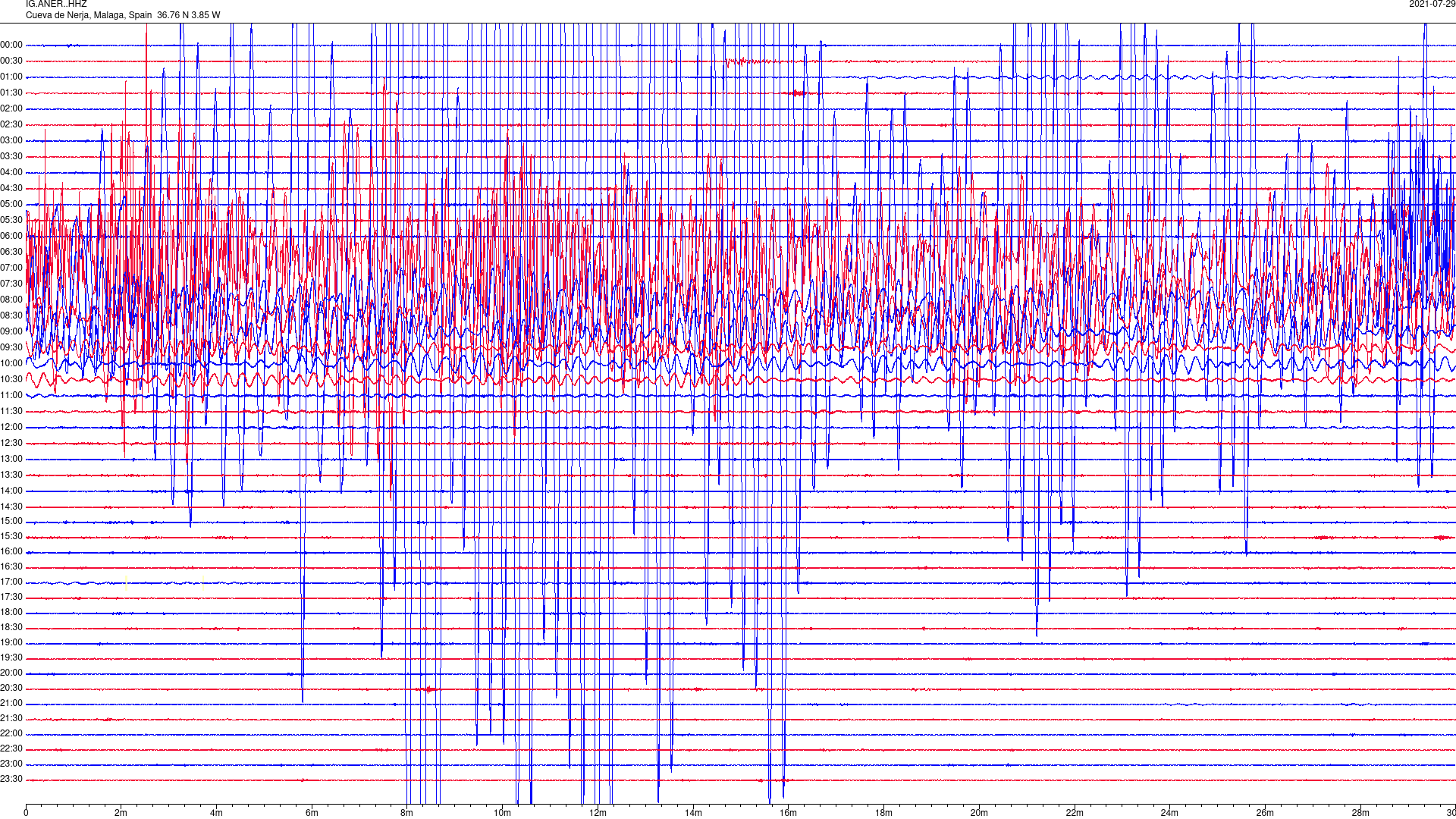Select the 01:30 trace time label
The height and width of the screenshot is (819, 1456).
click(11, 93)
